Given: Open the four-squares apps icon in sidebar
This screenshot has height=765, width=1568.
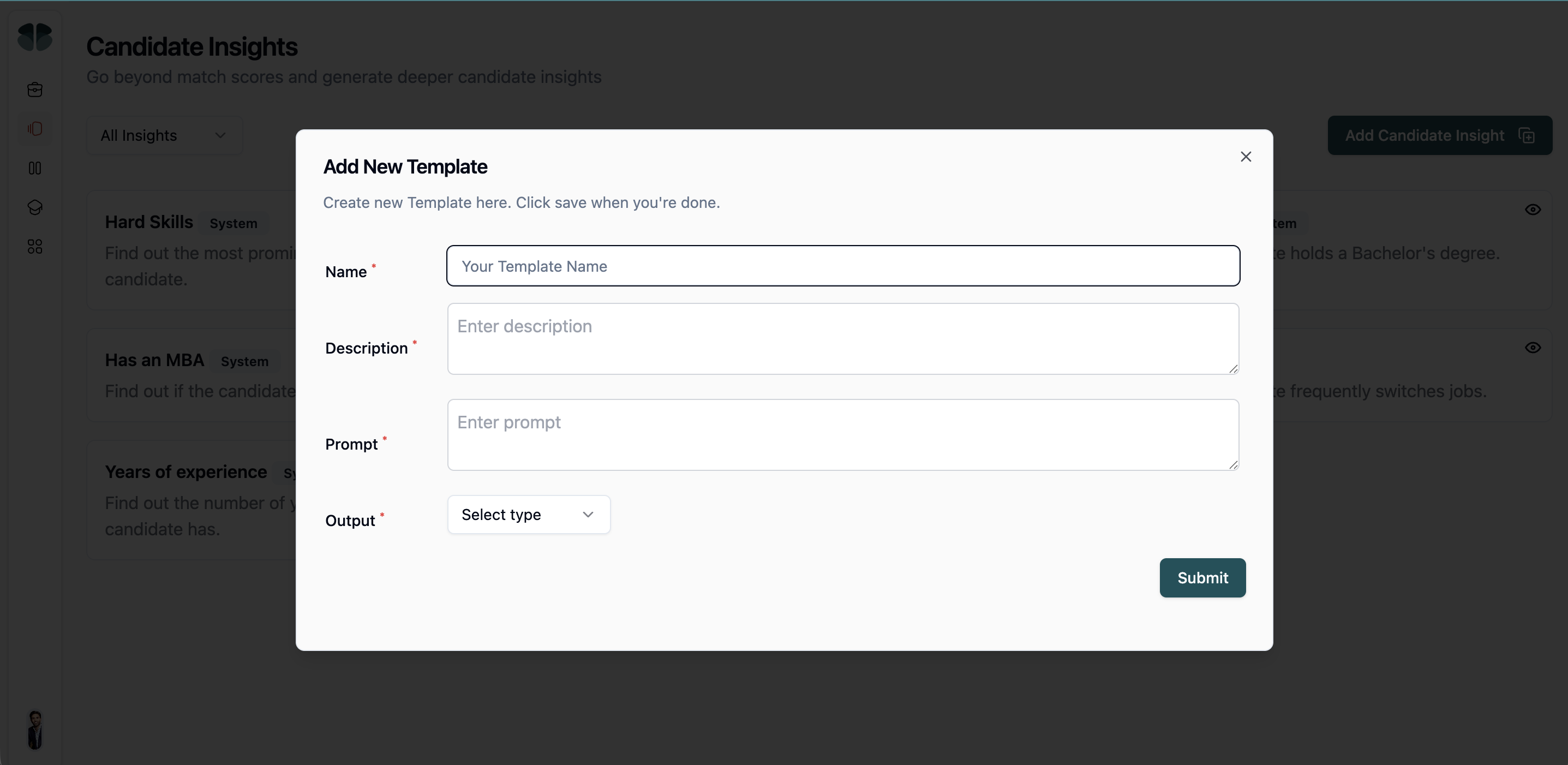Looking at the screenshot, I should coord(35,247).
